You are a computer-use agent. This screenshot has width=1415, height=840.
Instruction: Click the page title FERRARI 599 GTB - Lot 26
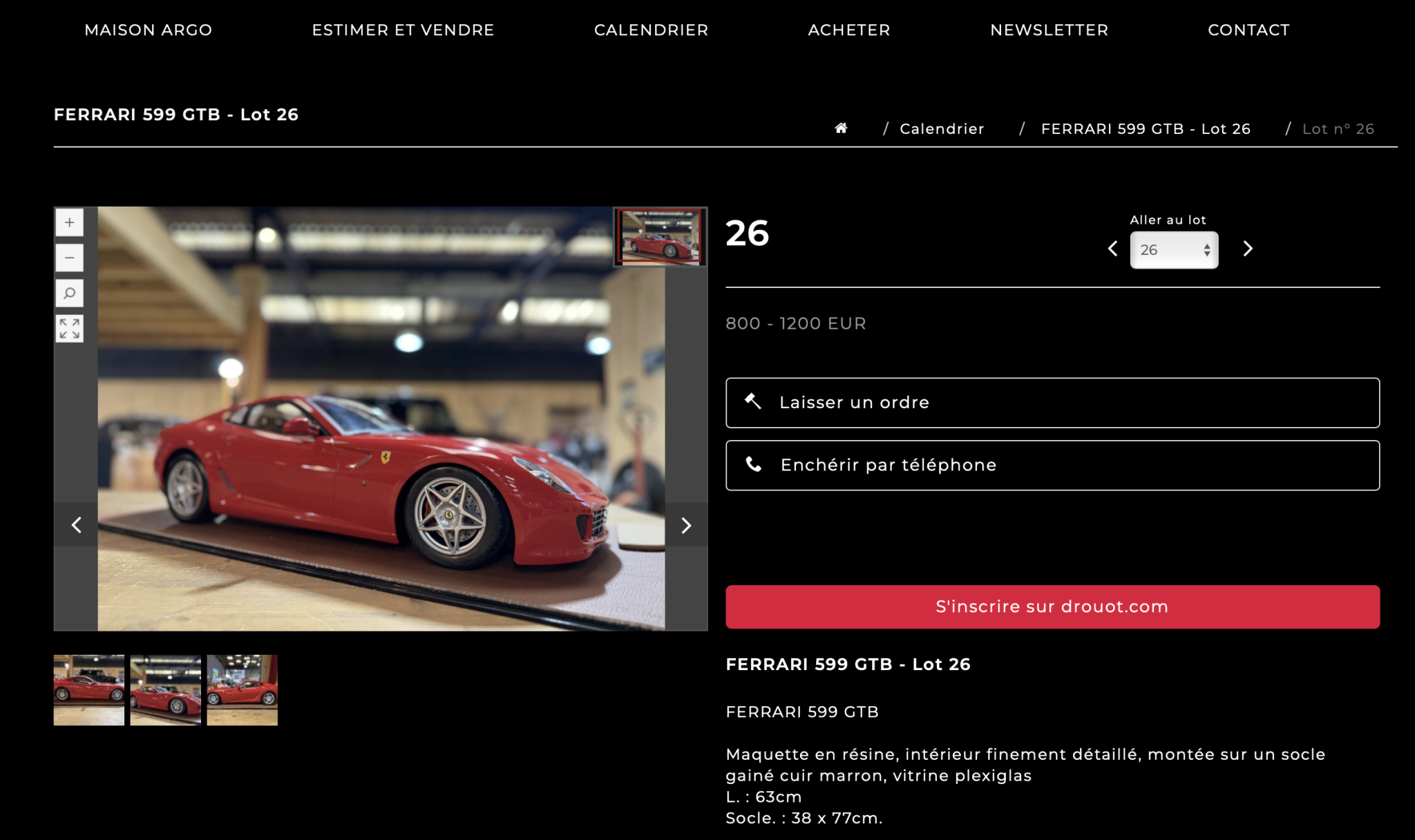coord(176,115)
